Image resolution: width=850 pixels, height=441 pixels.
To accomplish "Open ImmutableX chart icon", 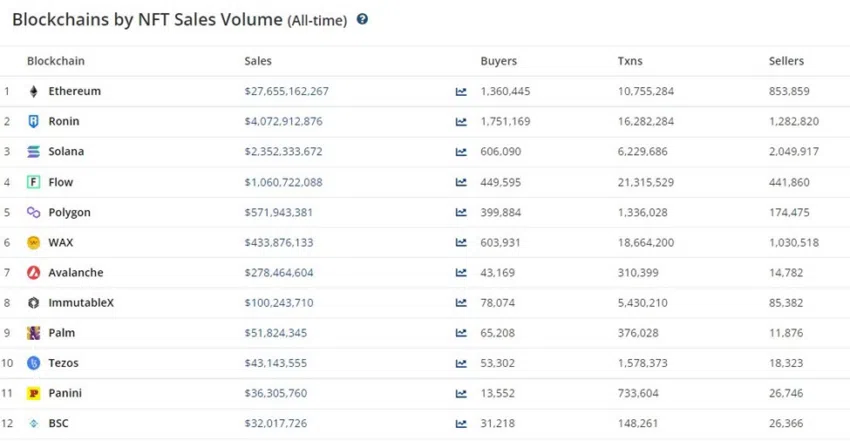I will pyautogui.click(x=461, y=303).
